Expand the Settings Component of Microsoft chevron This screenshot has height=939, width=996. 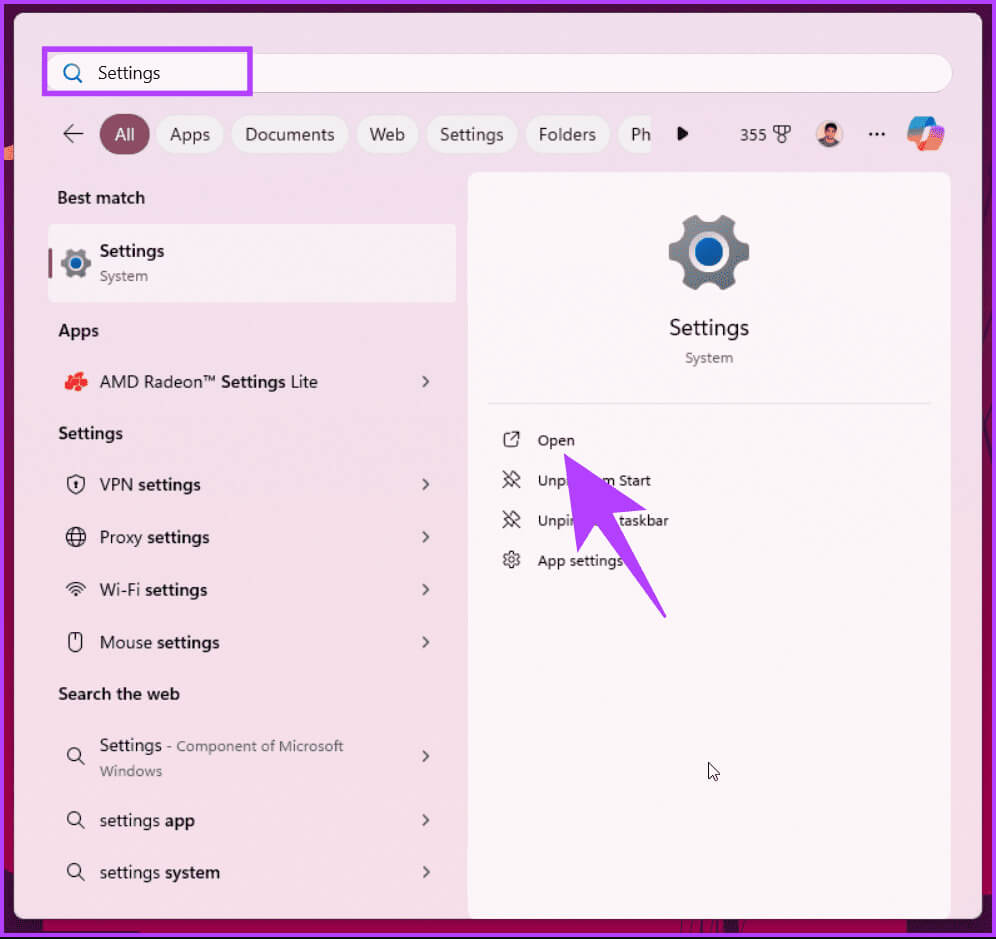[x=426, y=757]
